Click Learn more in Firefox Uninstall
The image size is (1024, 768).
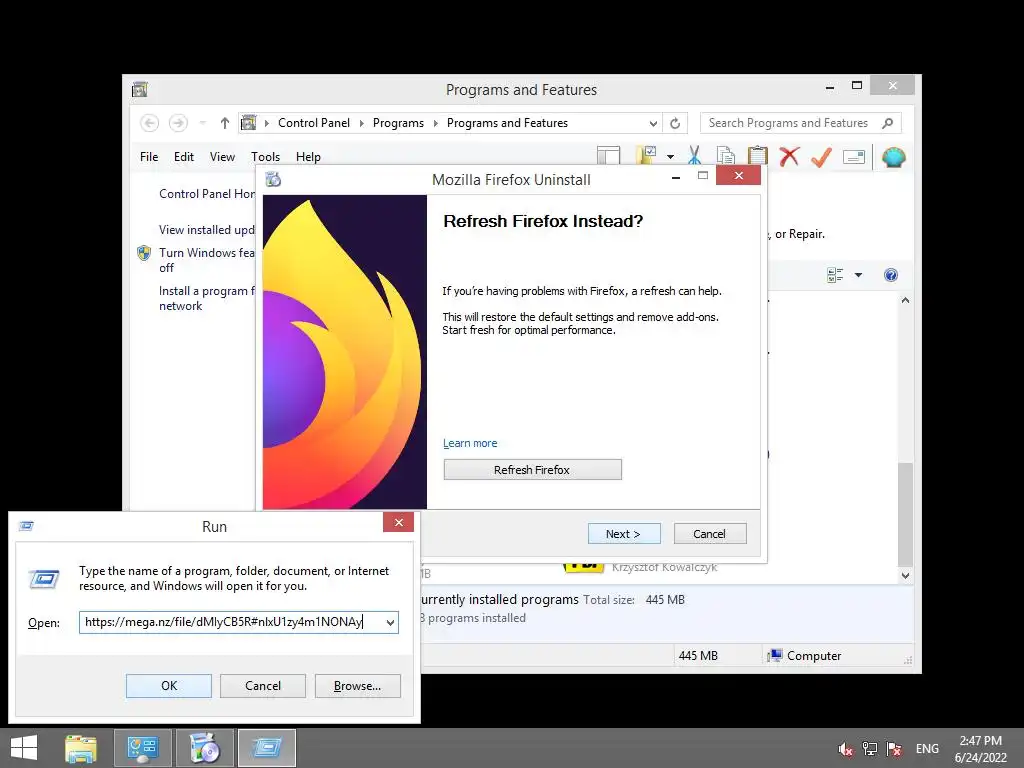point(470,443)
